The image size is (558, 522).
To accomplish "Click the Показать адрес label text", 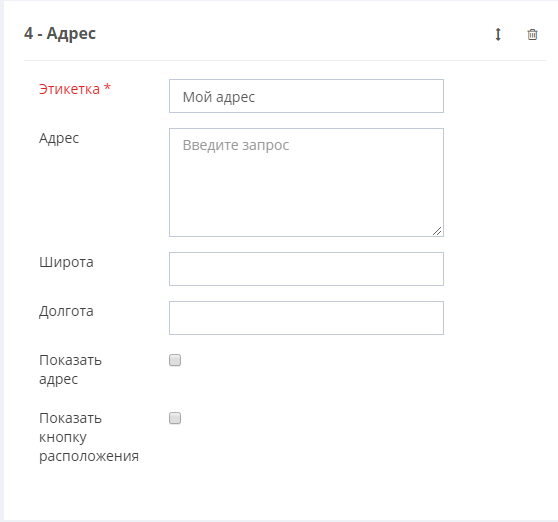I will click(x=70, y=370).
